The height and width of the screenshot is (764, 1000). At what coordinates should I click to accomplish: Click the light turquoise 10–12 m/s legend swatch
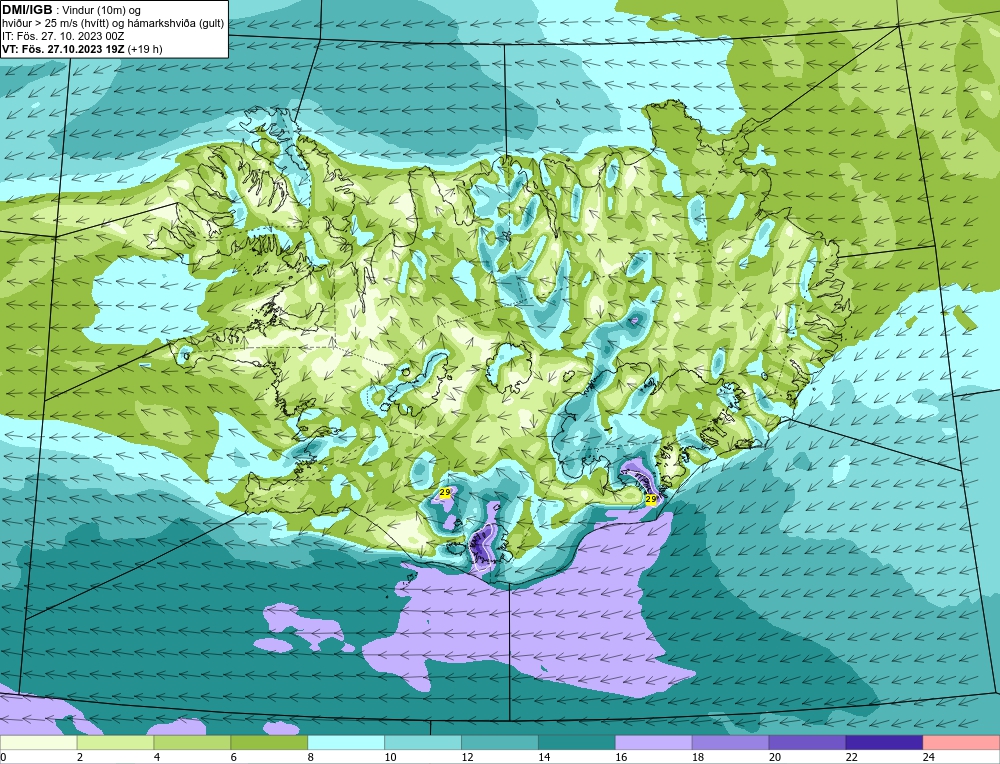click(x=423, y=743)
